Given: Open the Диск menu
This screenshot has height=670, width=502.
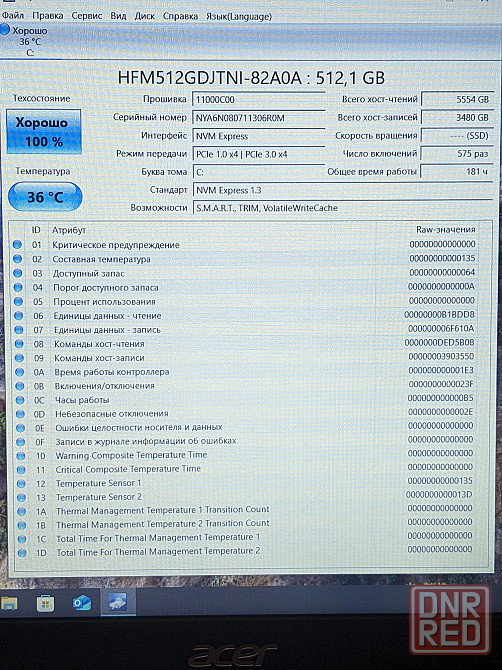Looking at the screenshot, I should coord(145,16).
